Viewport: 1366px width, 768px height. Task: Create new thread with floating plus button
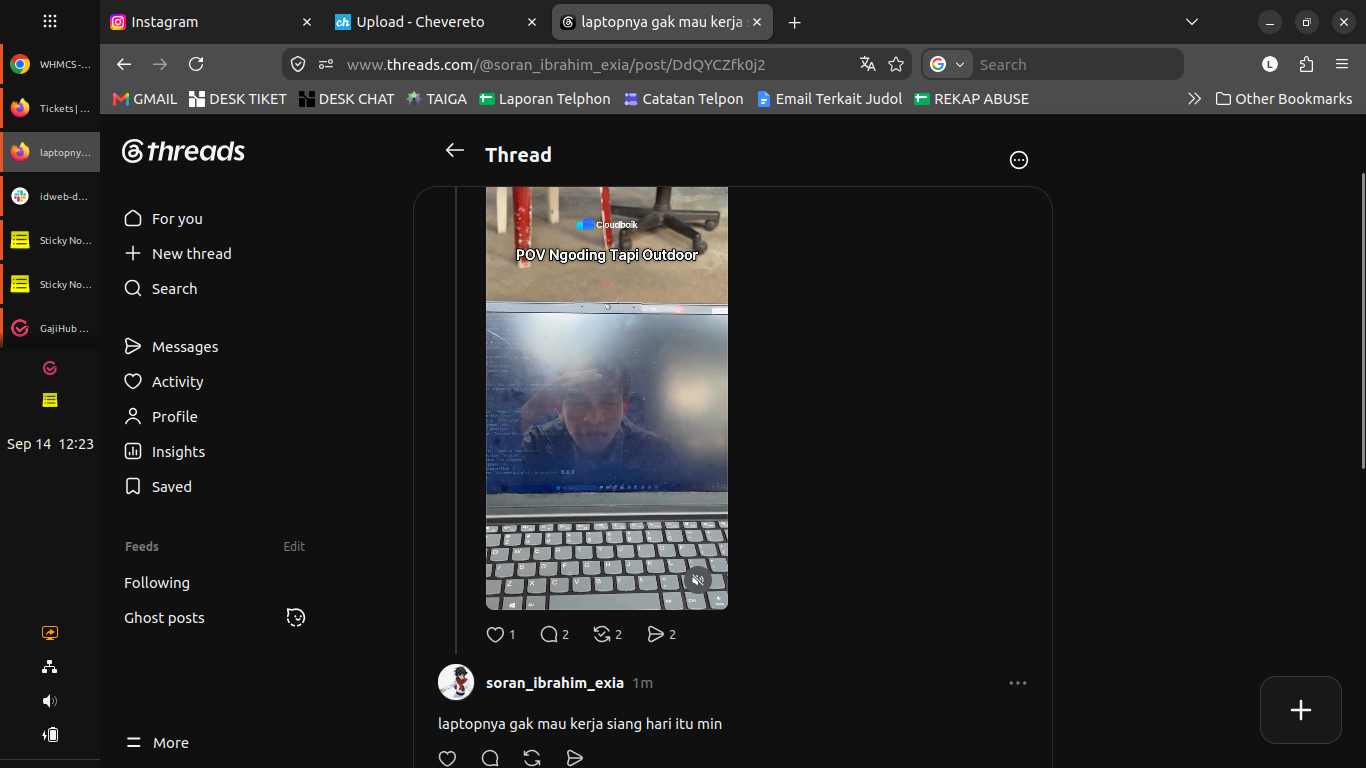tap(1301, 710)
